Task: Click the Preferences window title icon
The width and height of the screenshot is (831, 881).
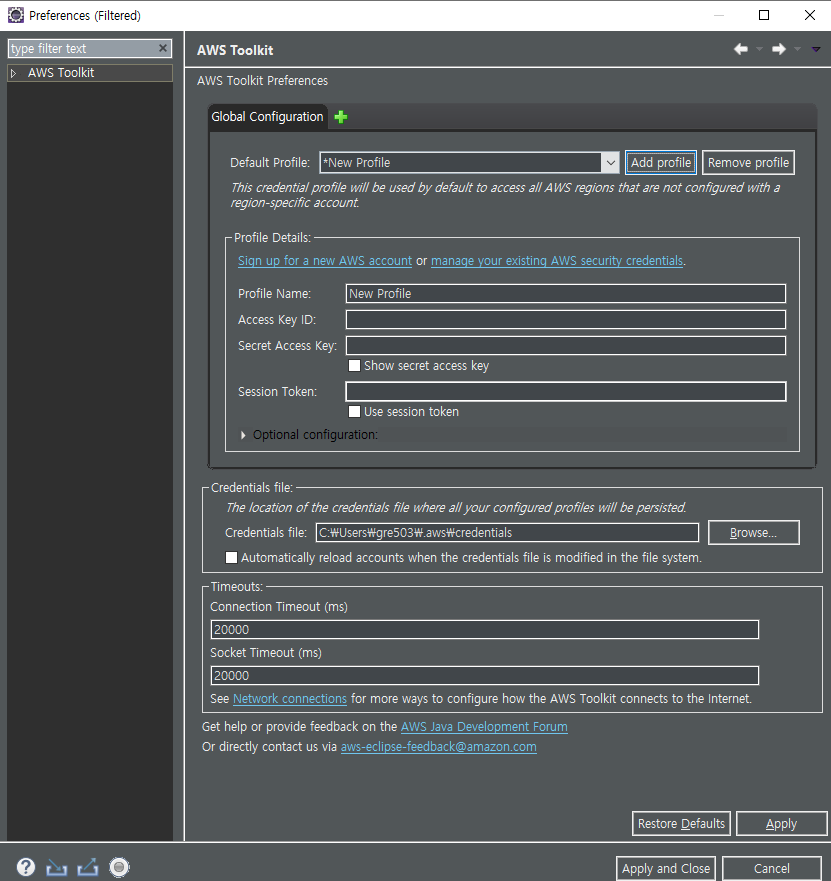Action: [16, 15]
